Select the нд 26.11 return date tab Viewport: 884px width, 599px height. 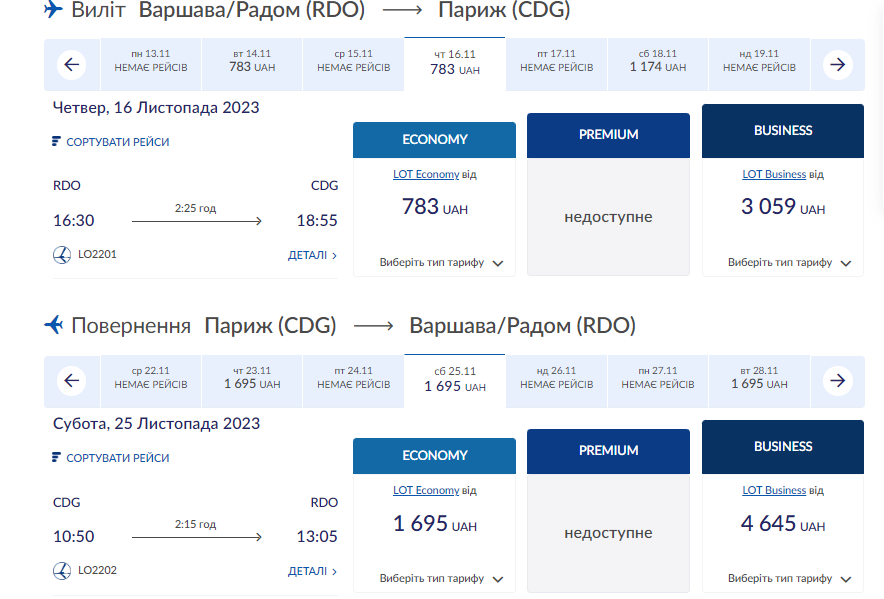[555, 381]
